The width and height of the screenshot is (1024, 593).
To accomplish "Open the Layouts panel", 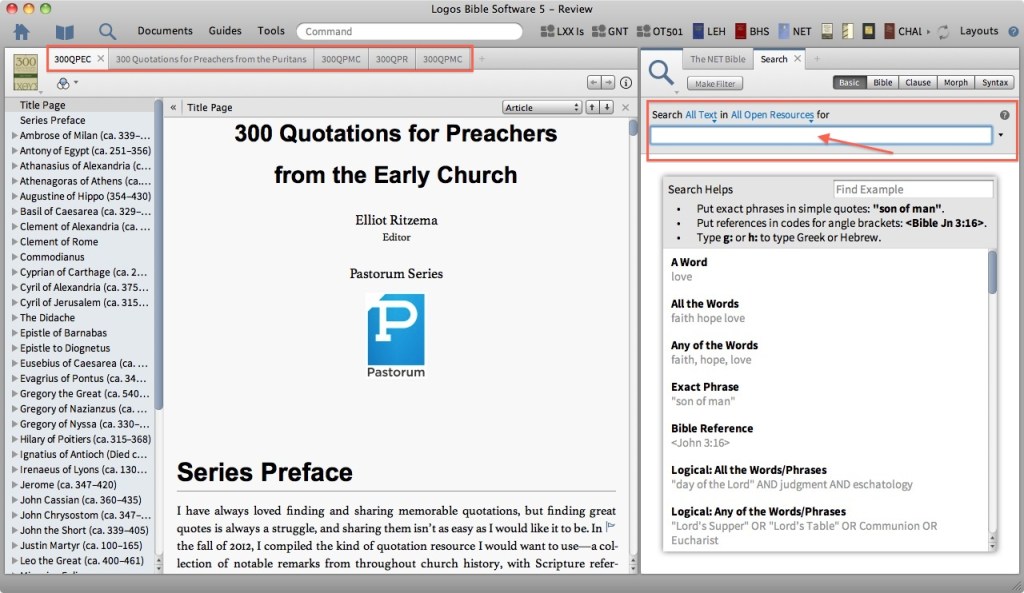I will (x=980, y=31).
